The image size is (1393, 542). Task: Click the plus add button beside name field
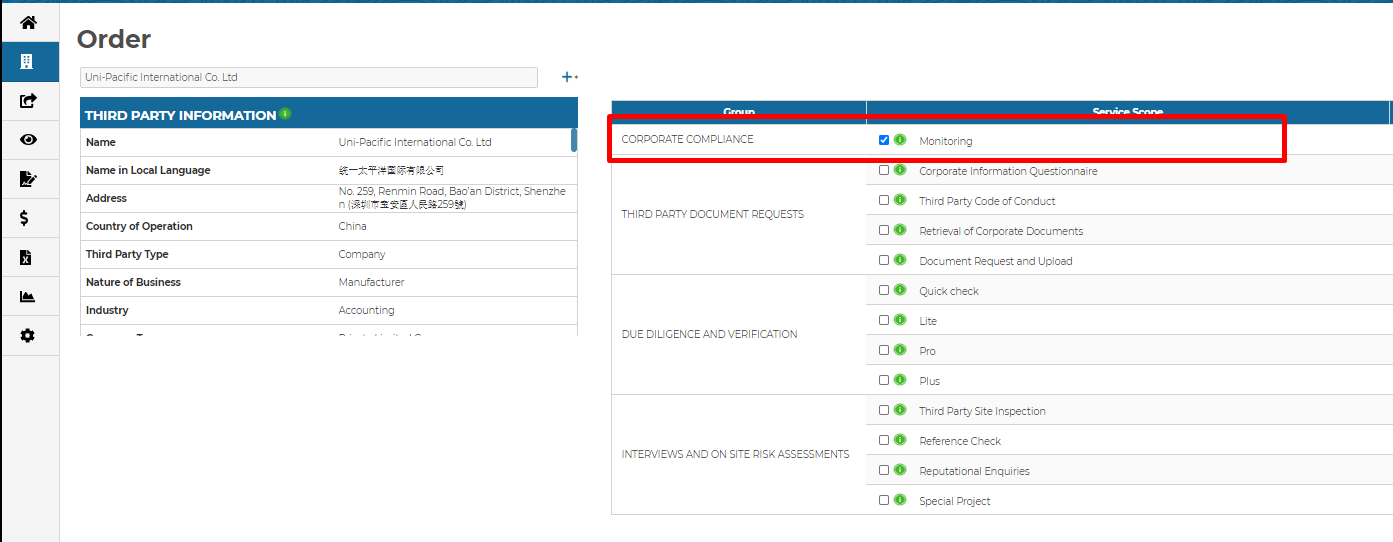[568, 77]
